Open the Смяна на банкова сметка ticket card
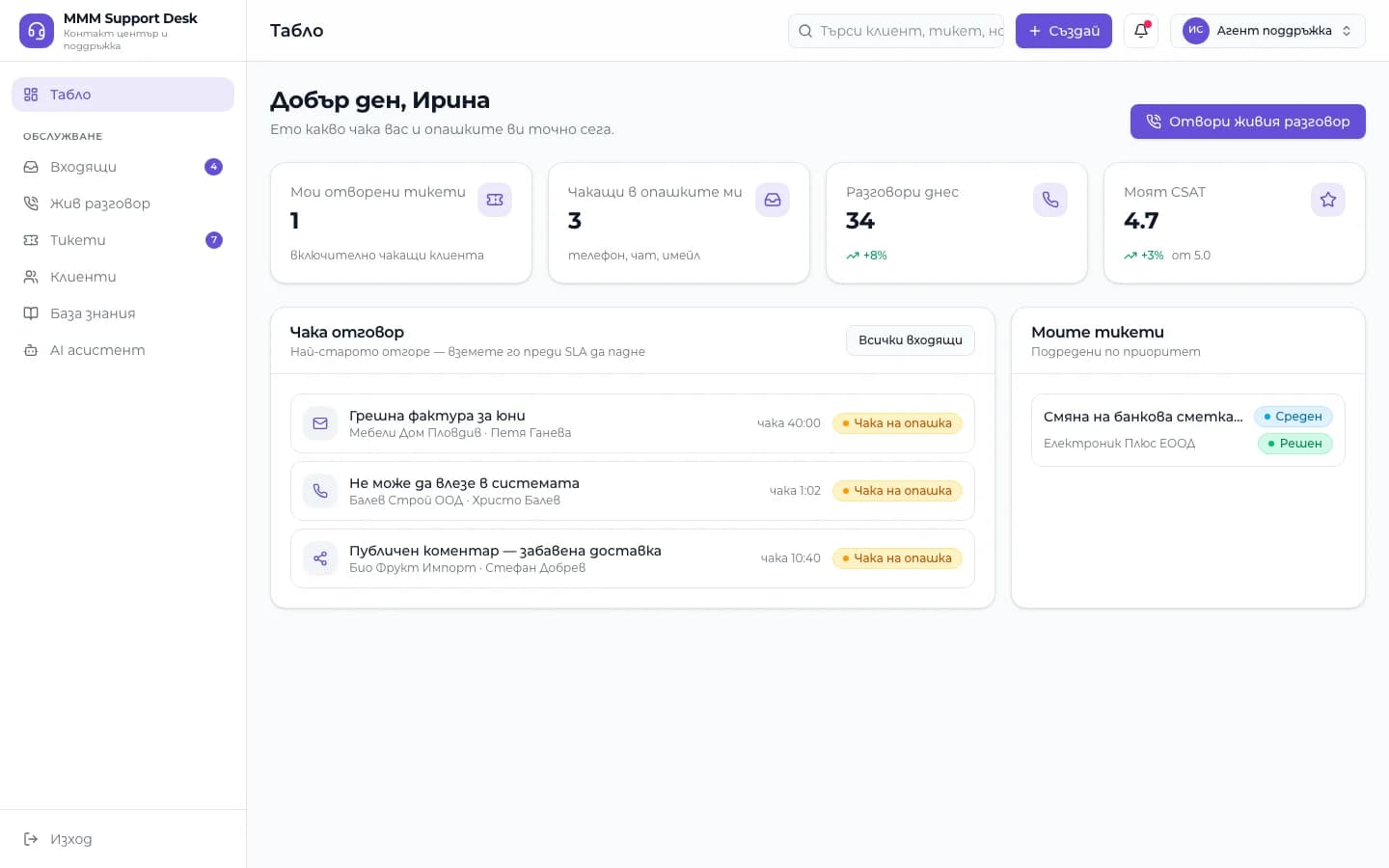The height and width of the screenshot is (868, 1389). (x=1188, y=430)
